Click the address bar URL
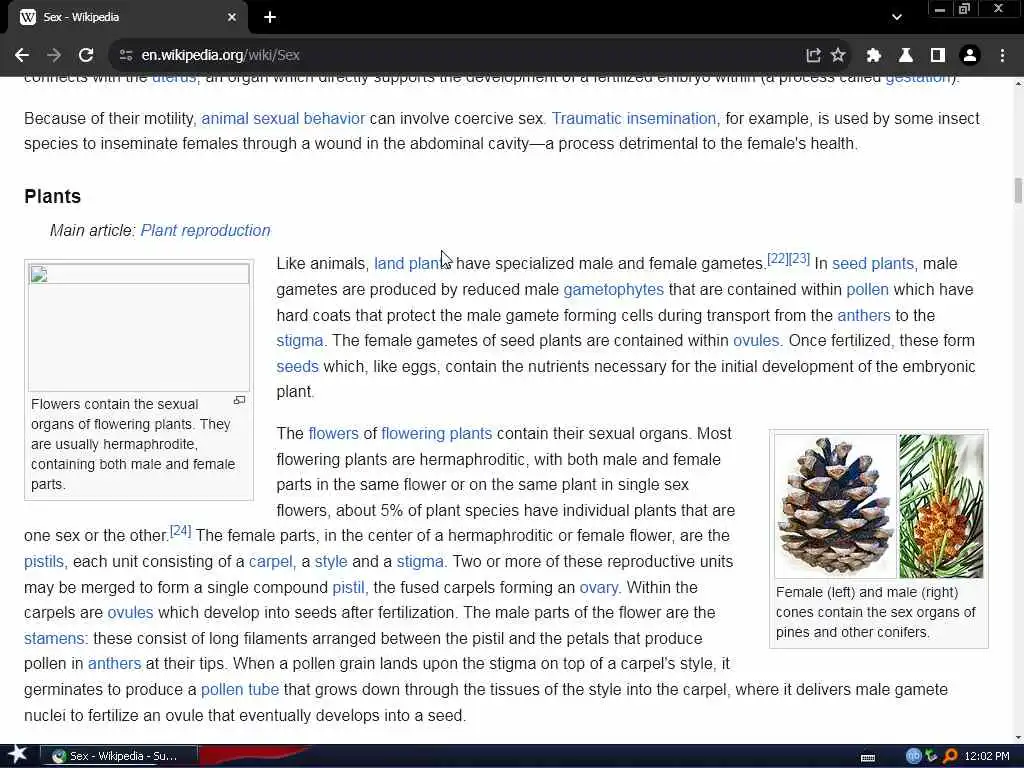 pyautogui.click(x=221, y=56)
